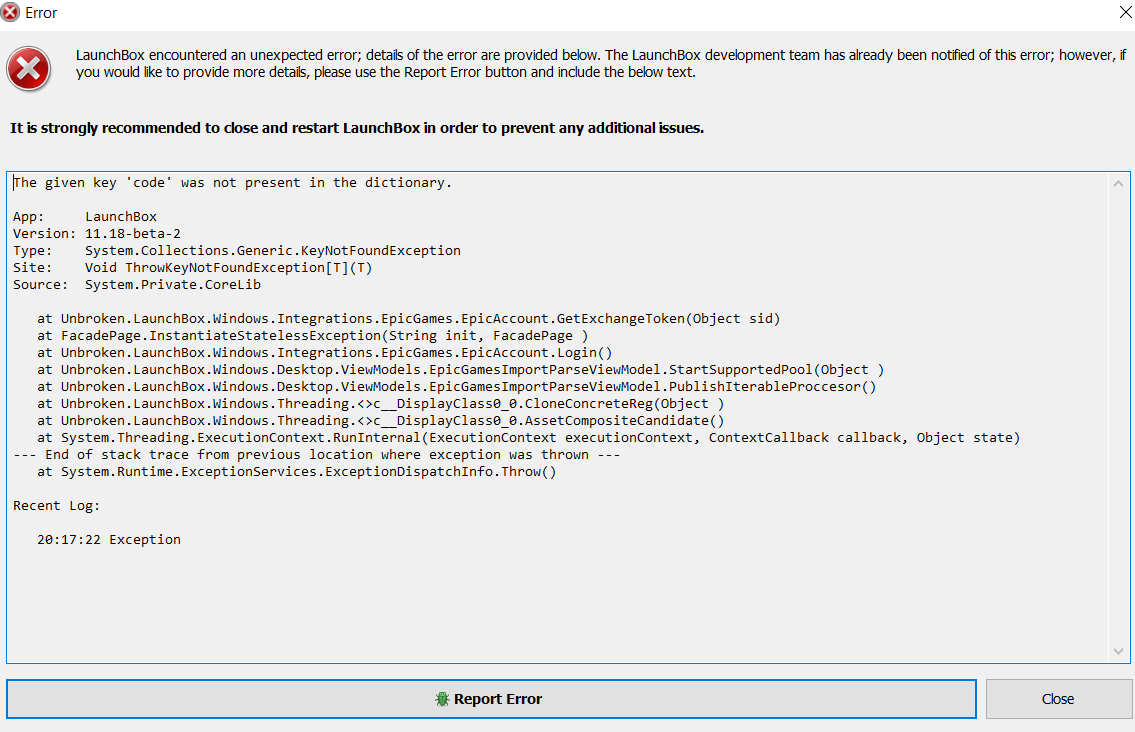
Task: Click scrollbar down arrow in error details
Action: pos(1118,651)
